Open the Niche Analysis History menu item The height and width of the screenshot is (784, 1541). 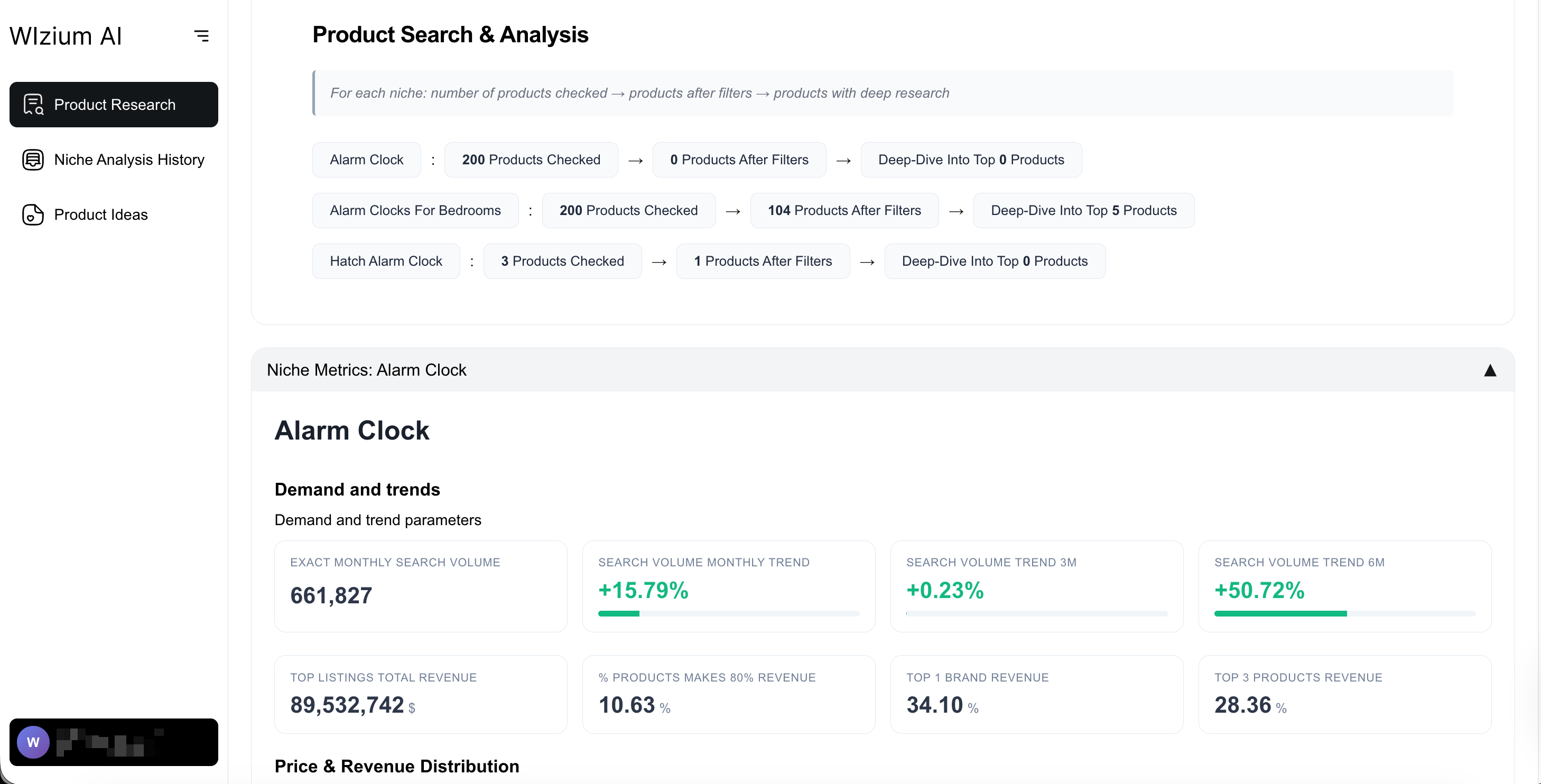pyautogui.click(x=128, y=160)
